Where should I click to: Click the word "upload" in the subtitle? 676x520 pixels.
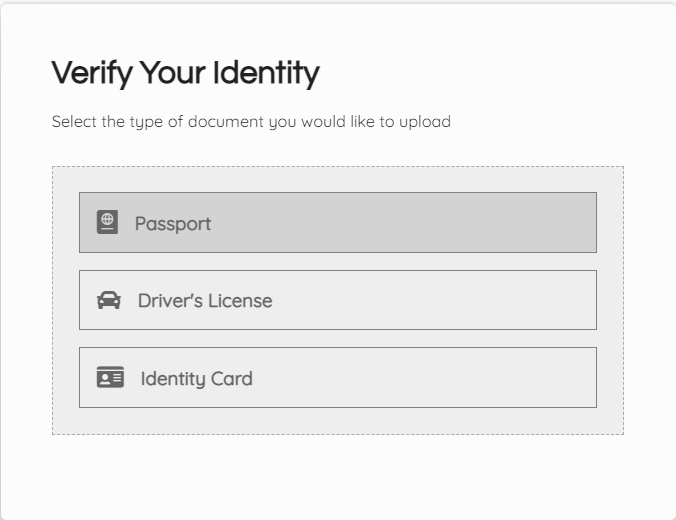coord(425,122)
